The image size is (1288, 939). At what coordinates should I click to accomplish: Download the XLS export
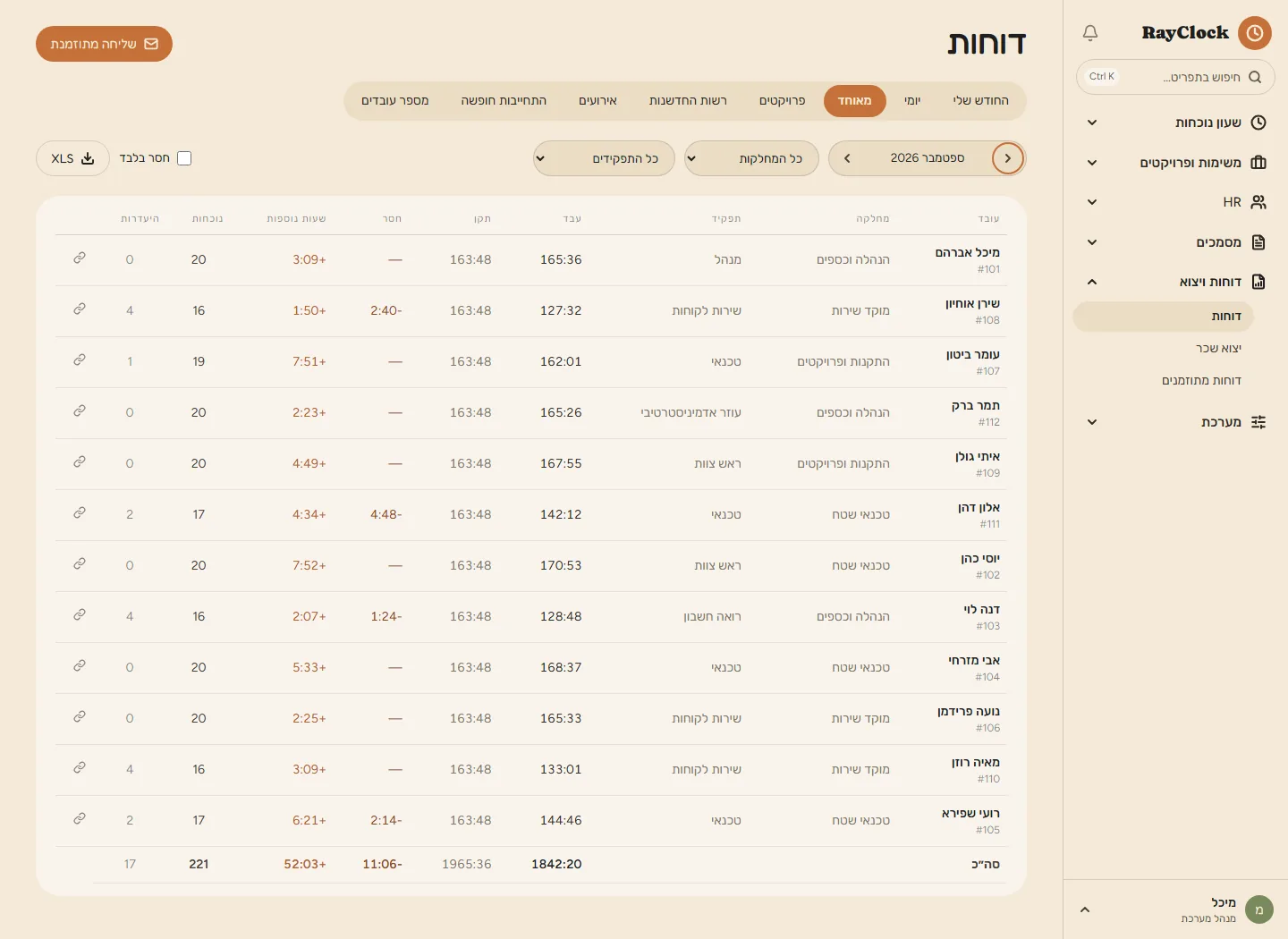72,158
